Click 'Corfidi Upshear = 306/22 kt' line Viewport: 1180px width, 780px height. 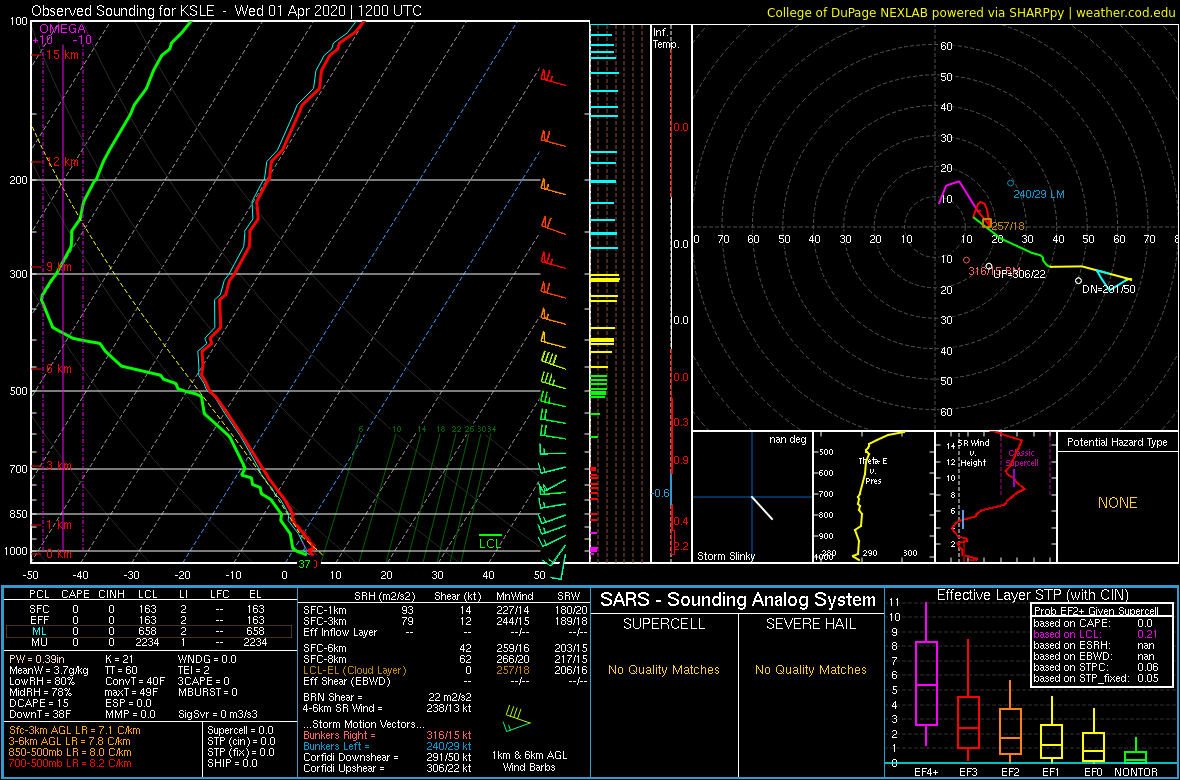tap(387, 768)
